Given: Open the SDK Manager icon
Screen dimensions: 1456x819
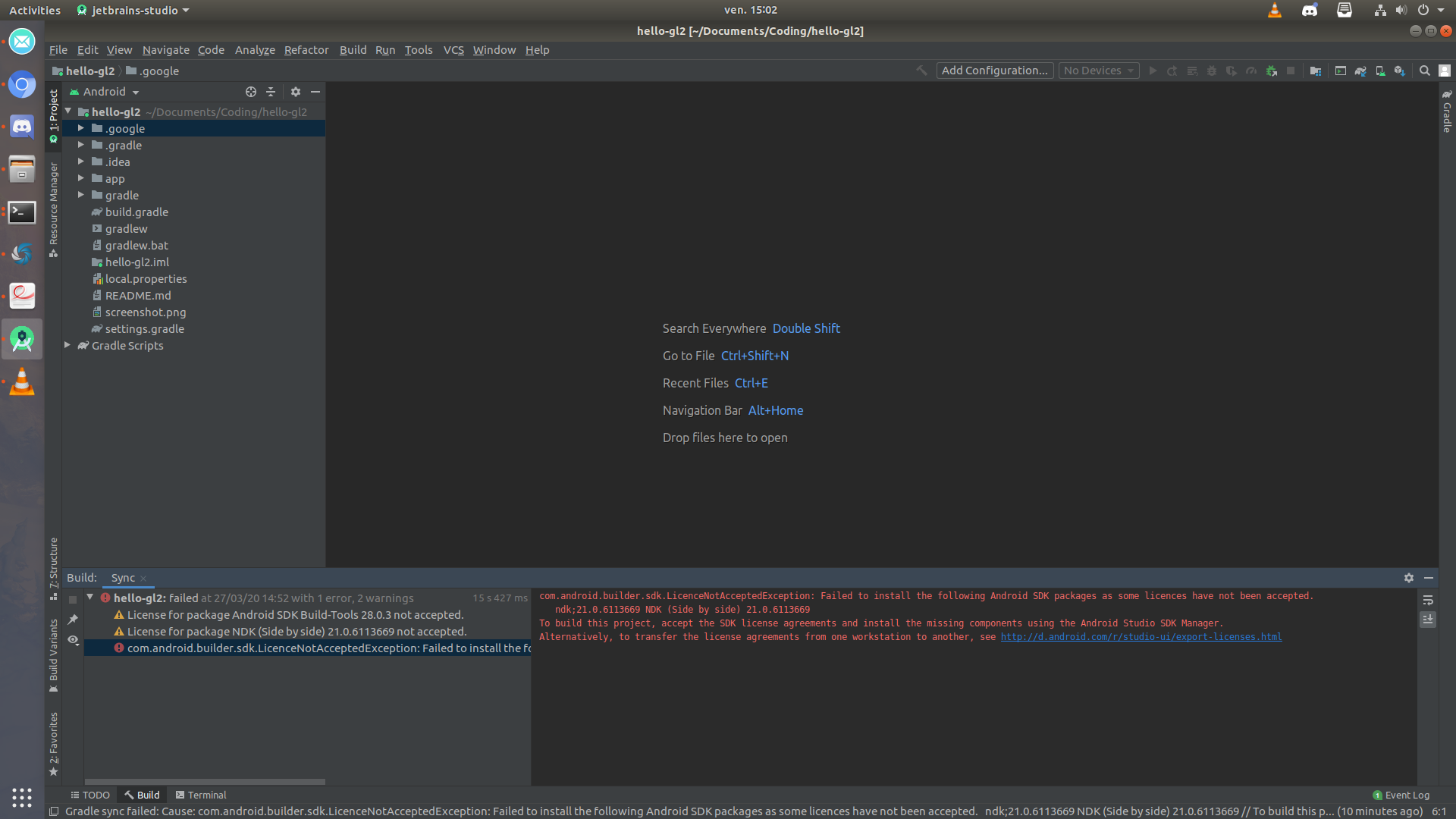Looking at the screenshot, I should 1400,71.
